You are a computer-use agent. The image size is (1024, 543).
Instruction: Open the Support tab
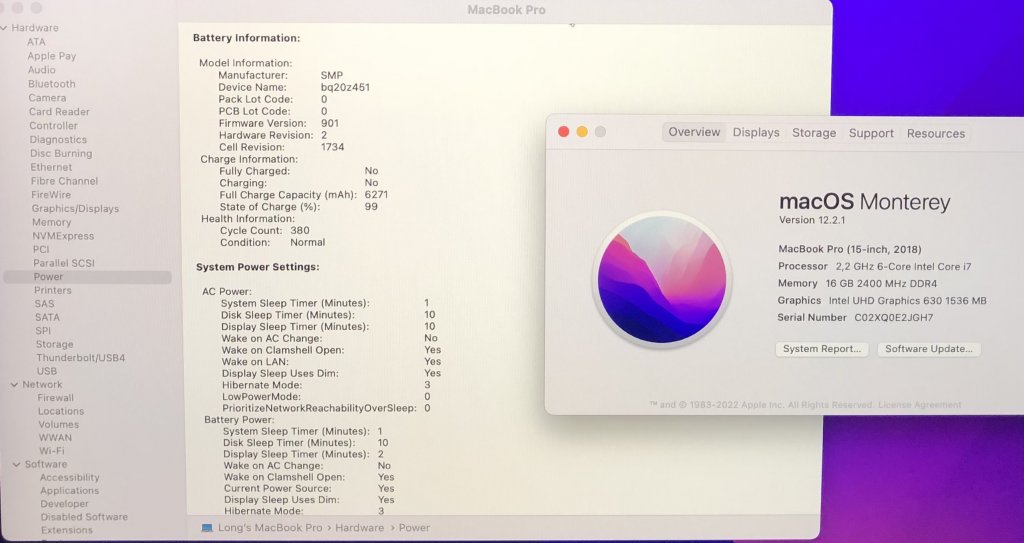click(x=871, y=133)
